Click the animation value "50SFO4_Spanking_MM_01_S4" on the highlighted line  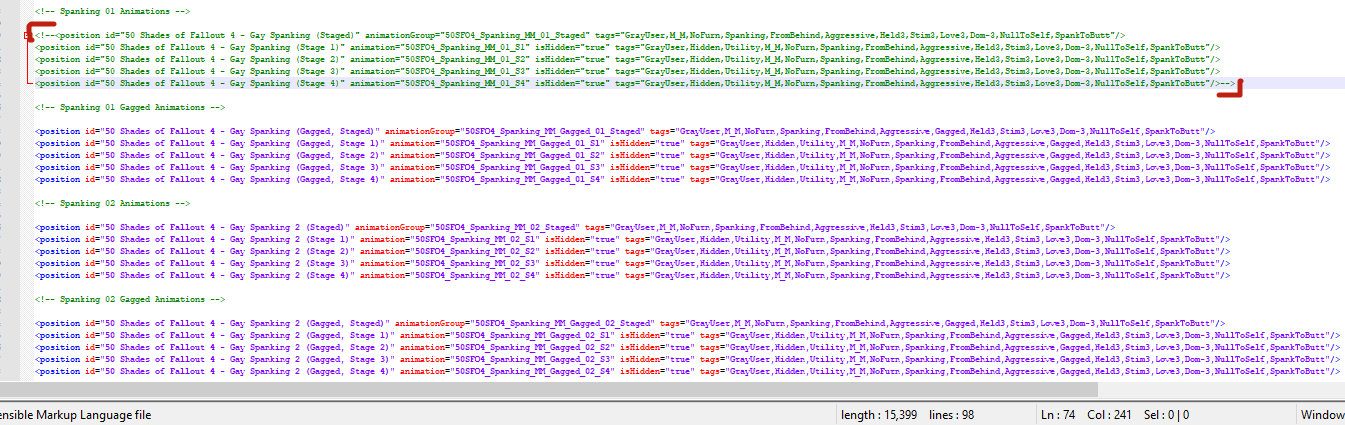467,83
